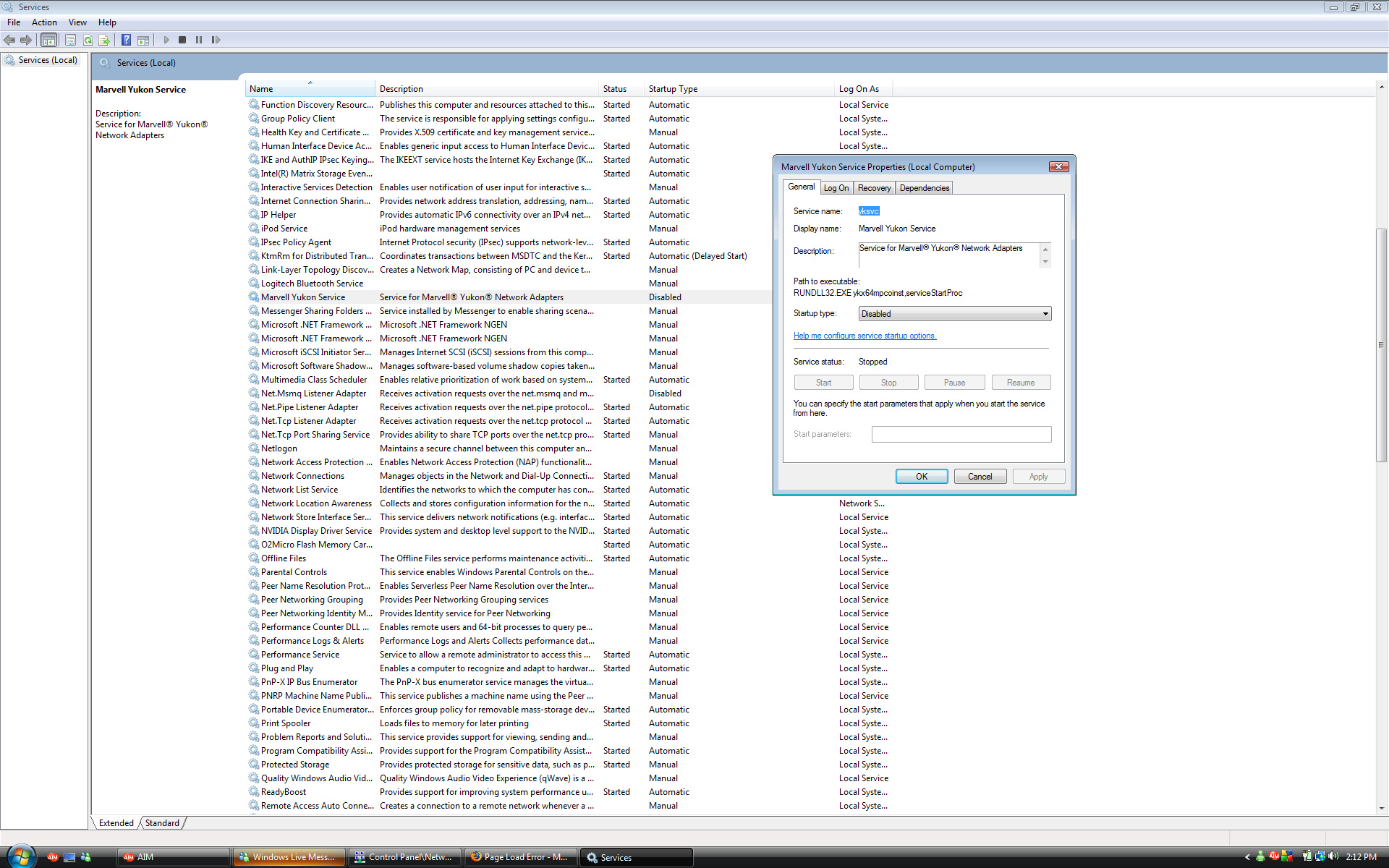Click the services list vertical scrollbar

click(1382, 346)
